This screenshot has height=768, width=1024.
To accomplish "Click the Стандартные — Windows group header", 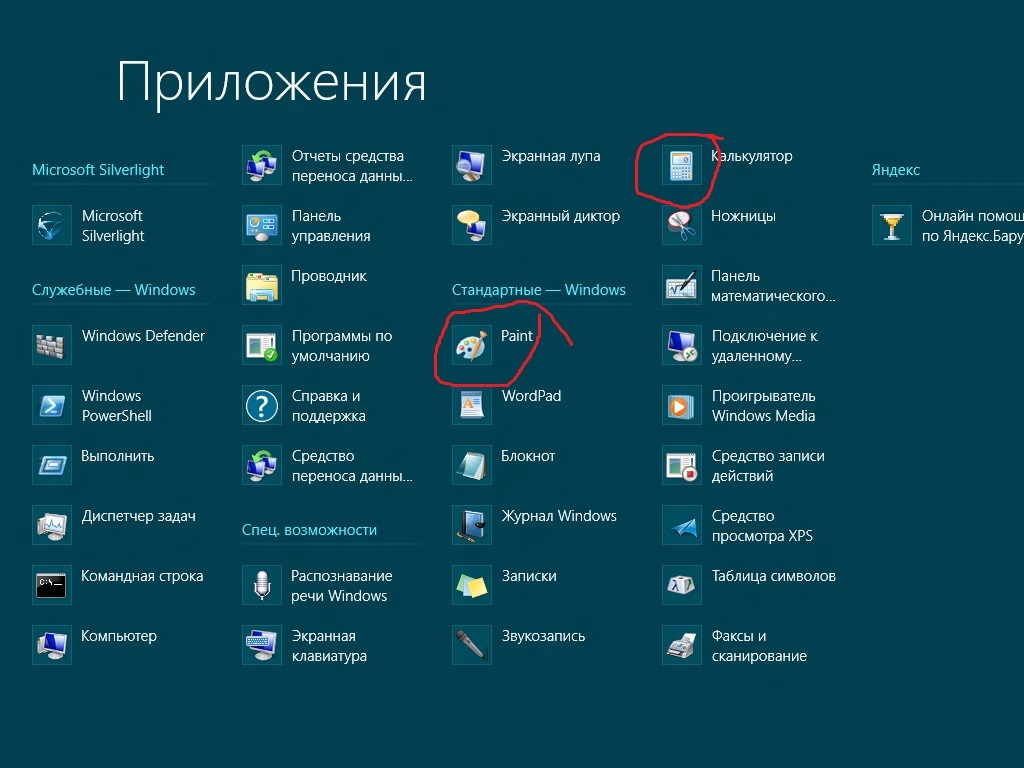I will click(539, 290).
